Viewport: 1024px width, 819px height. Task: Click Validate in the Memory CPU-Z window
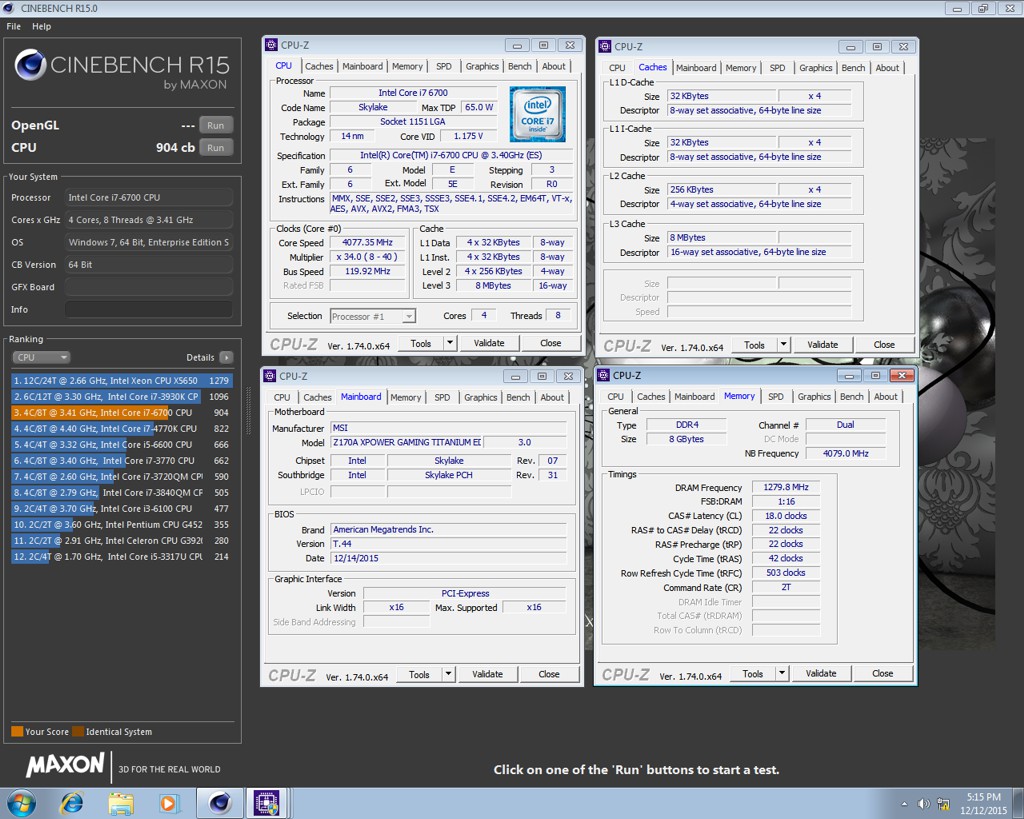click(x=821, y=673)
